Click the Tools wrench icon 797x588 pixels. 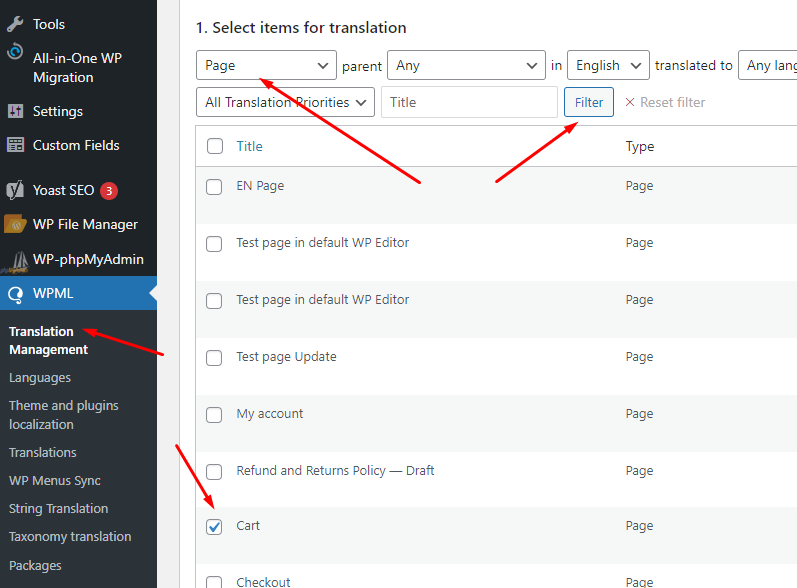15,24
